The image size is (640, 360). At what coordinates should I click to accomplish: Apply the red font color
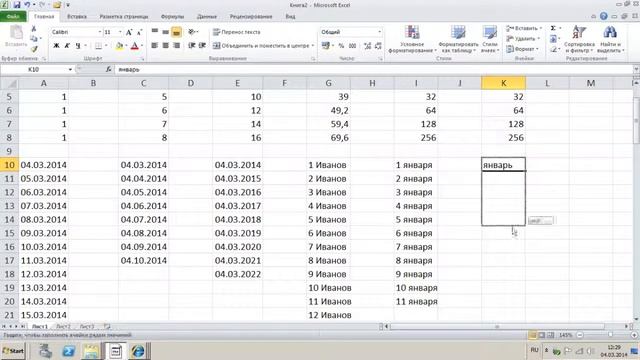pyautogui.click(x=135, y=46)
